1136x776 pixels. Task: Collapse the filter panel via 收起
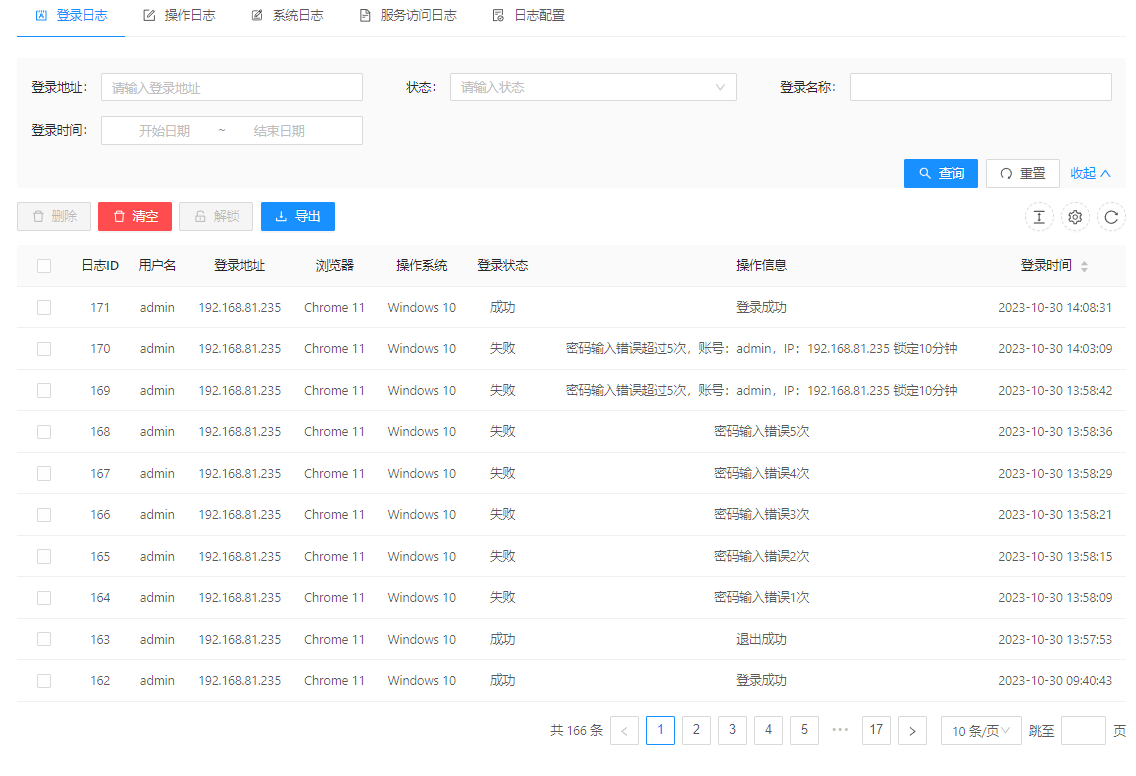pyautogui.click(x=1090, y=173)
